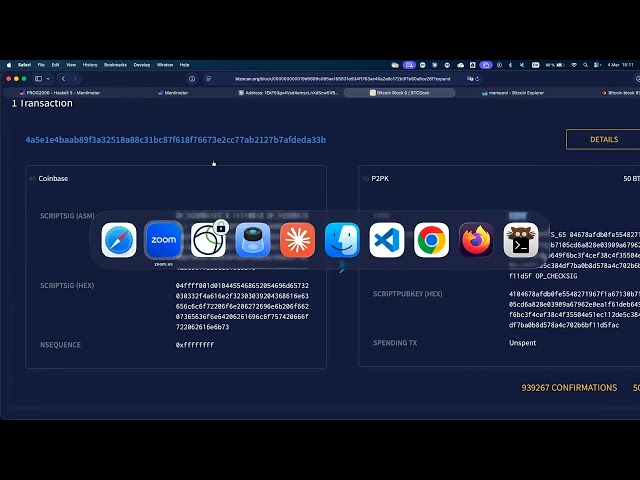
Task: Click the 1 Transaction heading
Action: (x=42, y=103)
